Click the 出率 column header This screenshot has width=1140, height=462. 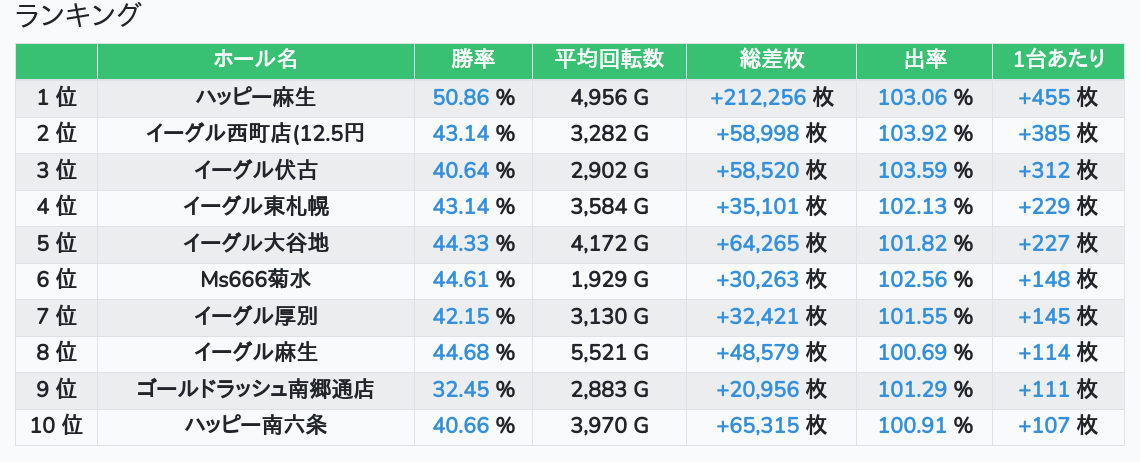[x=924, y=60]
